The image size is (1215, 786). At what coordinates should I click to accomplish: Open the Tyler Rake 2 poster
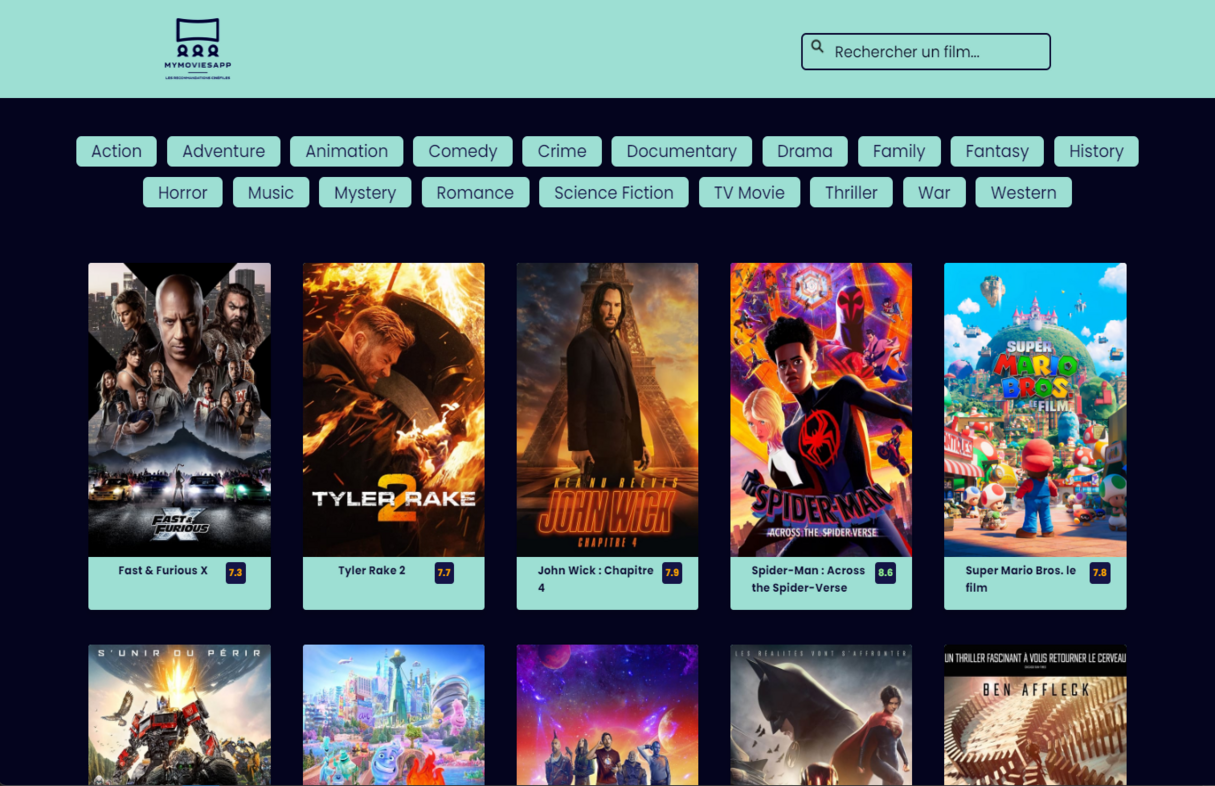tap(394, 409)
